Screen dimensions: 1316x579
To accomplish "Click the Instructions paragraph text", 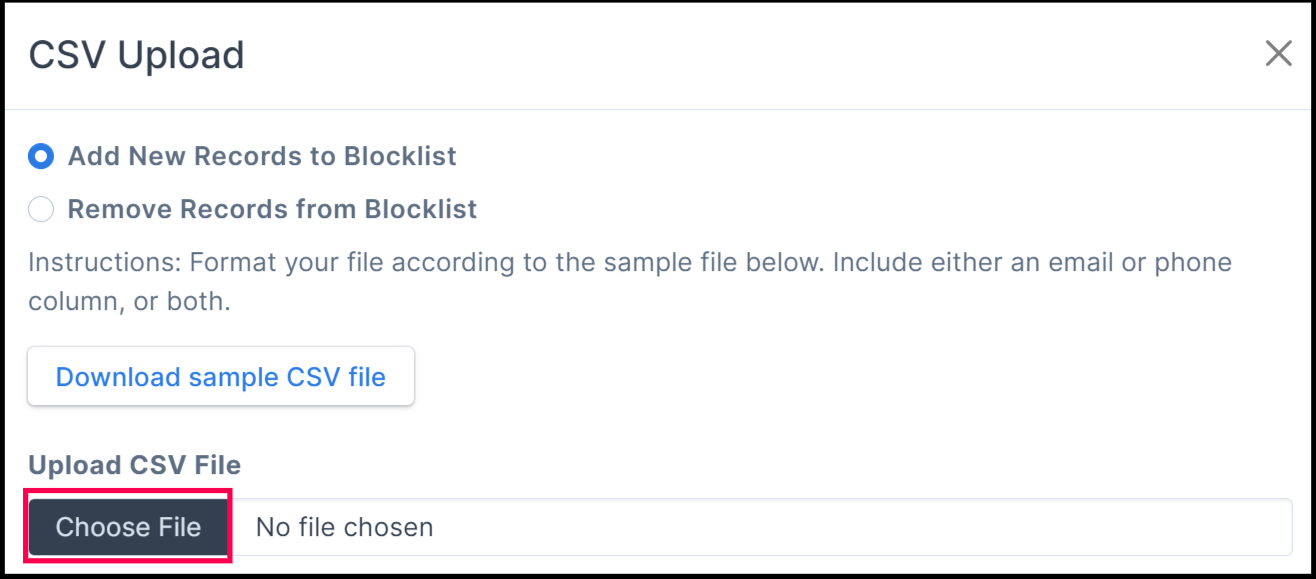I will click(629, 263).
